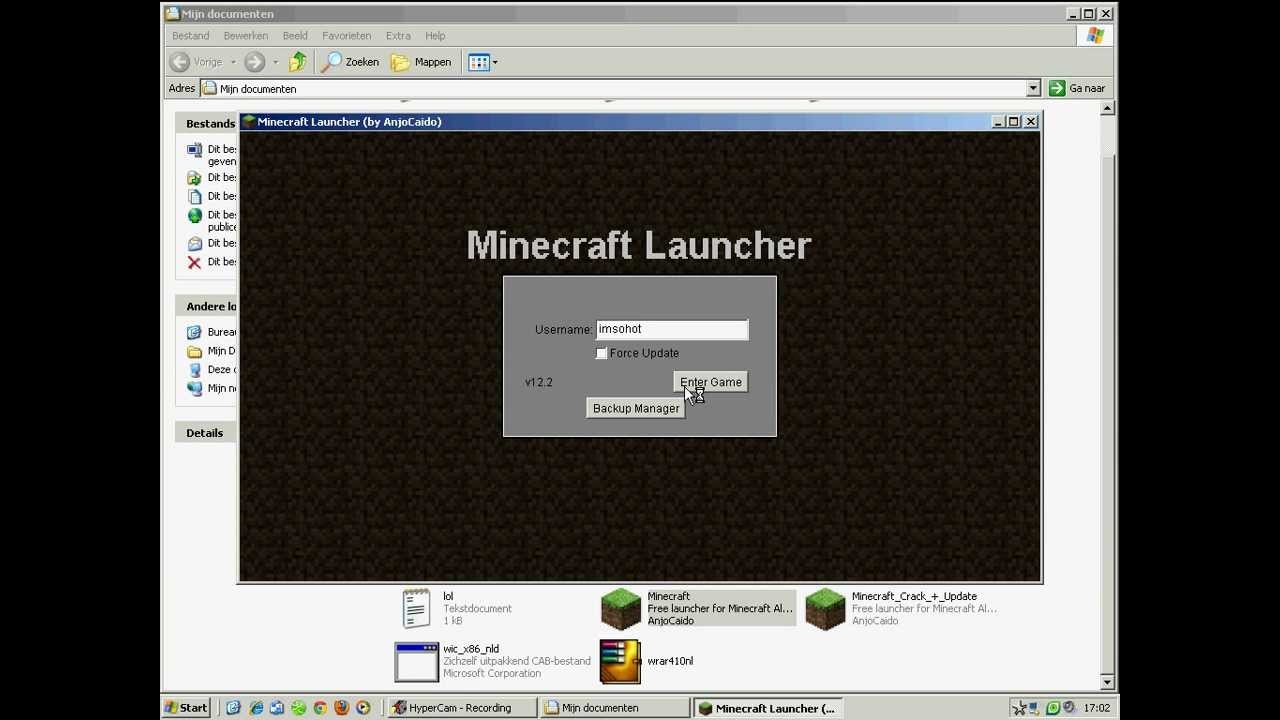Focus the Username input field
Viewport: 1280px width, 720px height.
tap(672, 329)
